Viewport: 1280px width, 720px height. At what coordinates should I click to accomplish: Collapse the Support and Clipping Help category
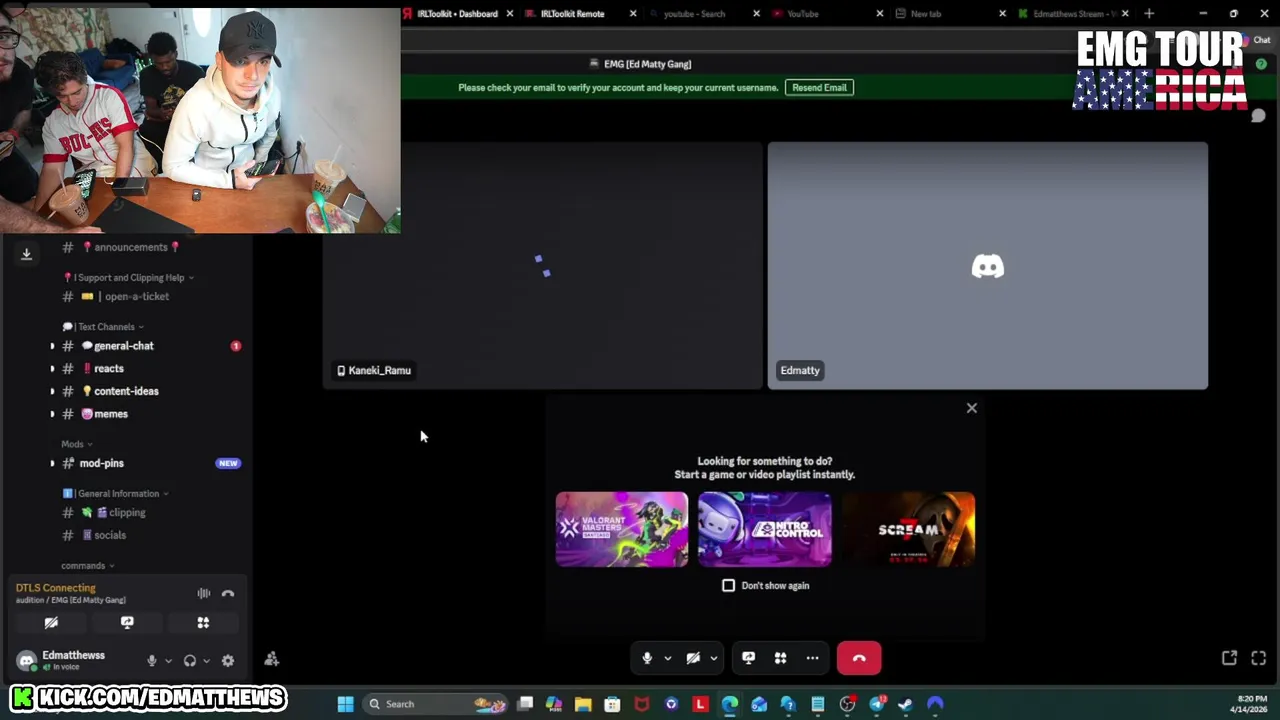(128, 278)
